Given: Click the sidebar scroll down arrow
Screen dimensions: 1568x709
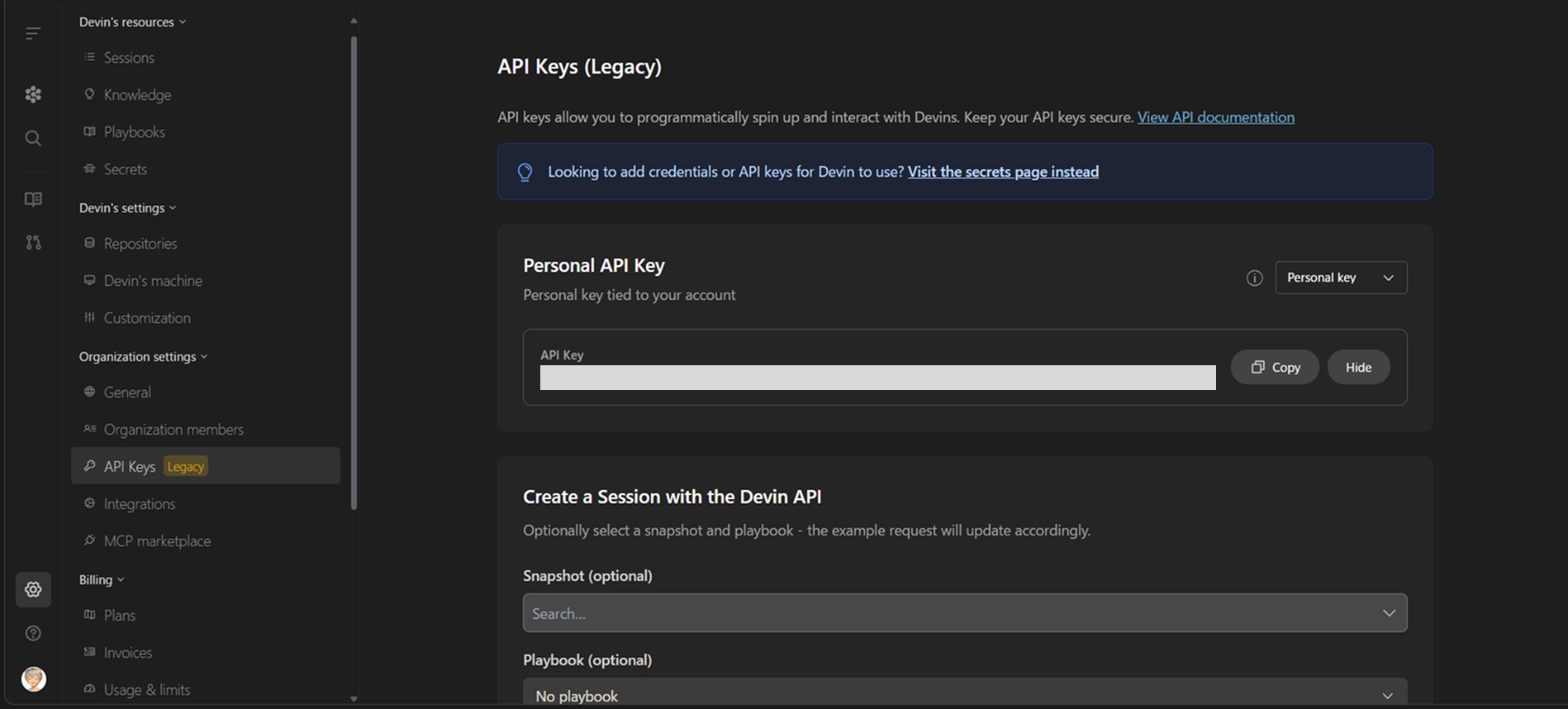Looking at the screenshot, I should pos(354,698).
